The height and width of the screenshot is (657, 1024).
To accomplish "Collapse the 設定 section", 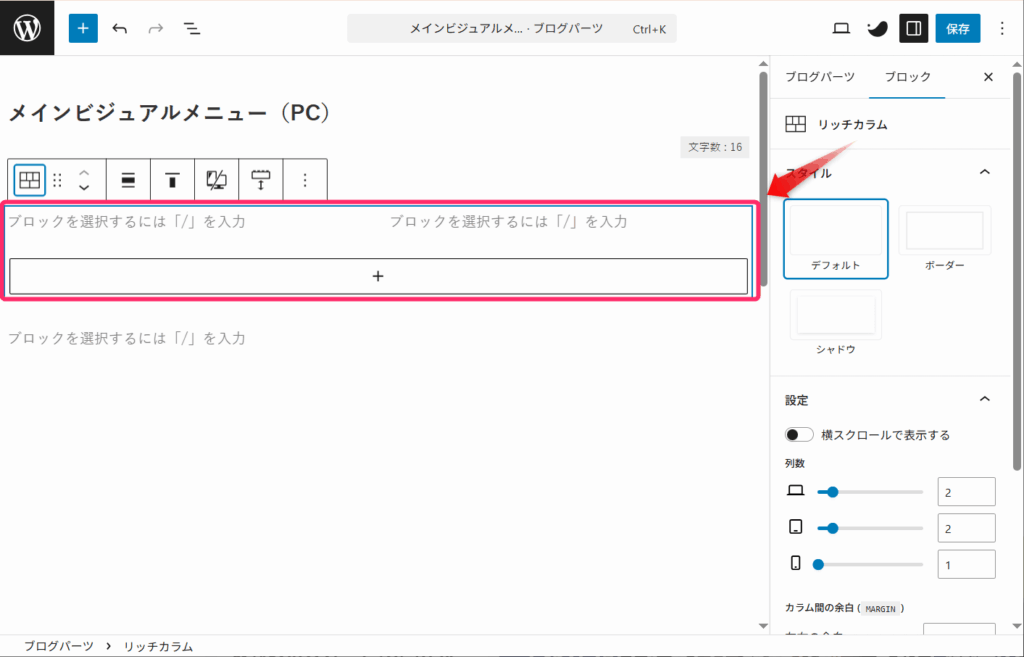I will coord(985,399).
